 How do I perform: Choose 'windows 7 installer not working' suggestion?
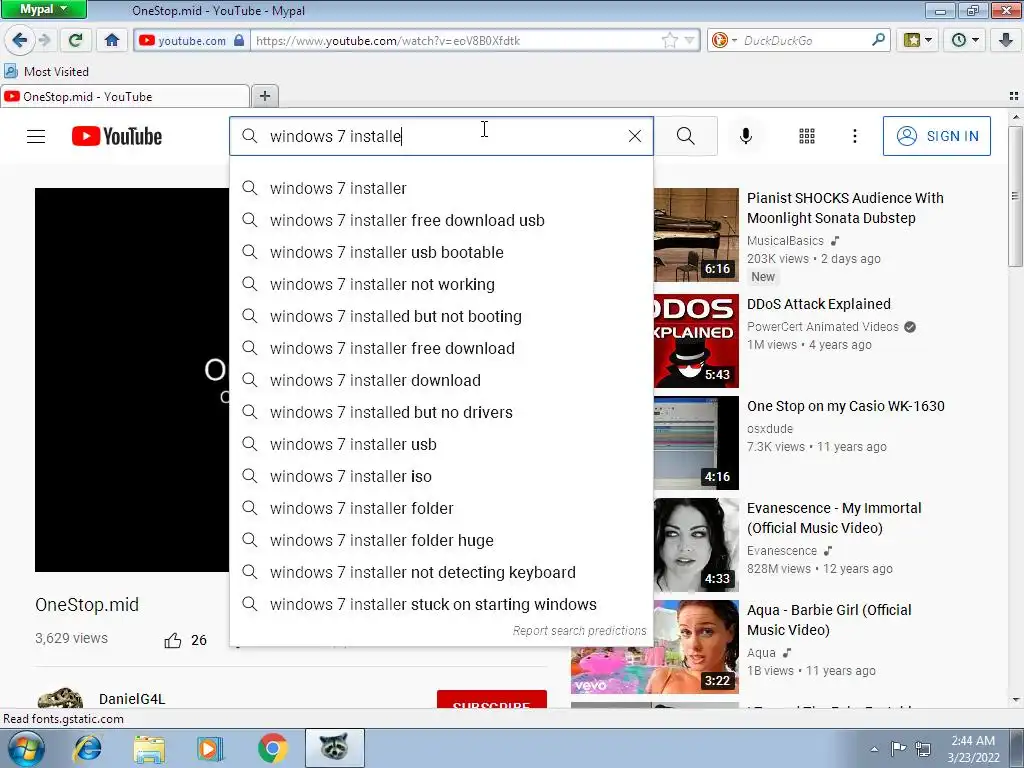tap(441, 284)
